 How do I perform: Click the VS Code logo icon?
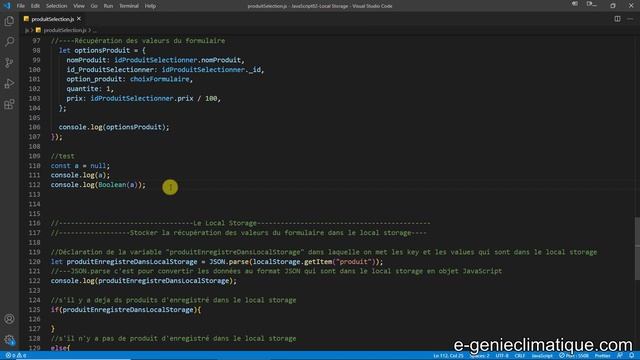point(7,6)
